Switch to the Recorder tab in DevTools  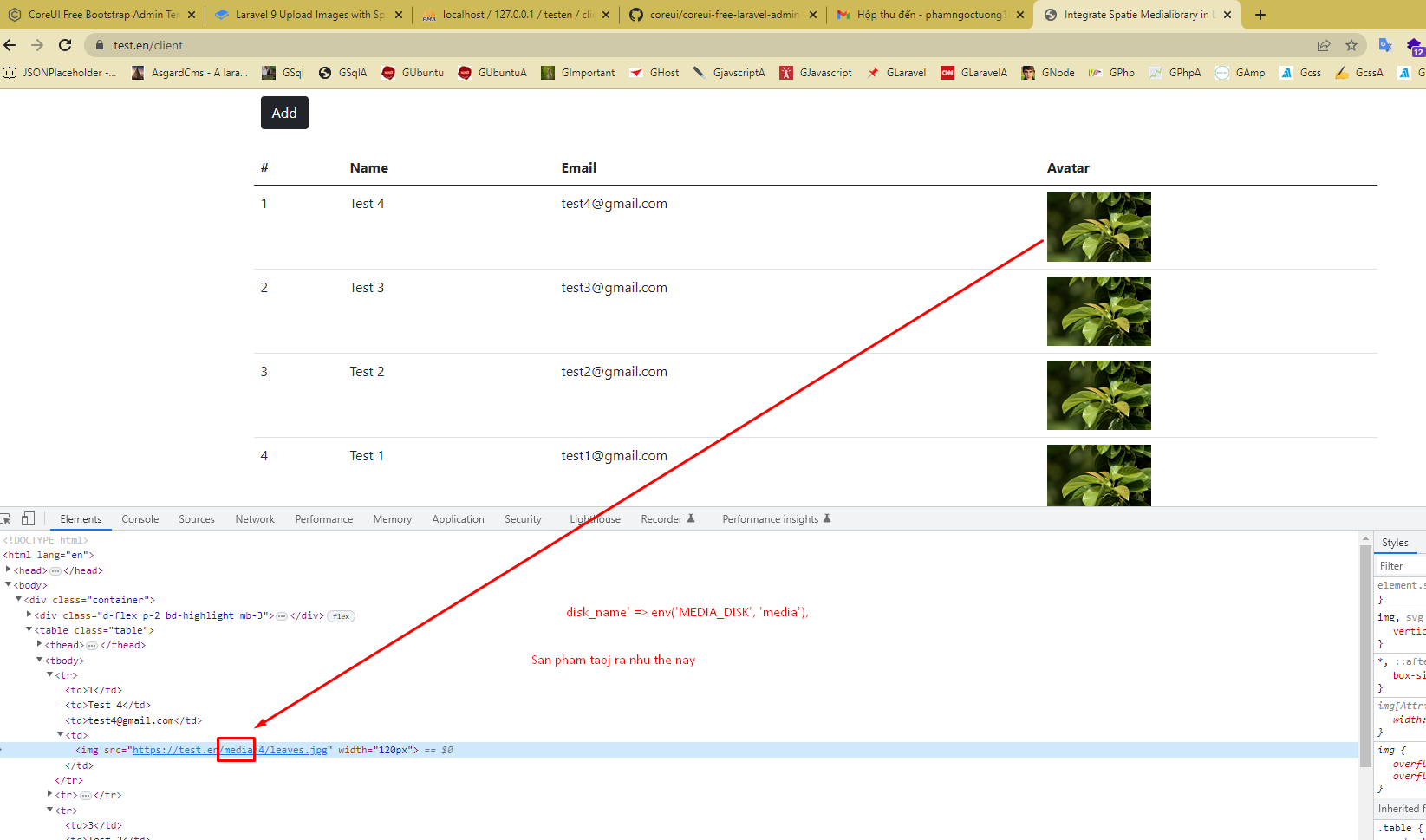click(x=667, y=519)
